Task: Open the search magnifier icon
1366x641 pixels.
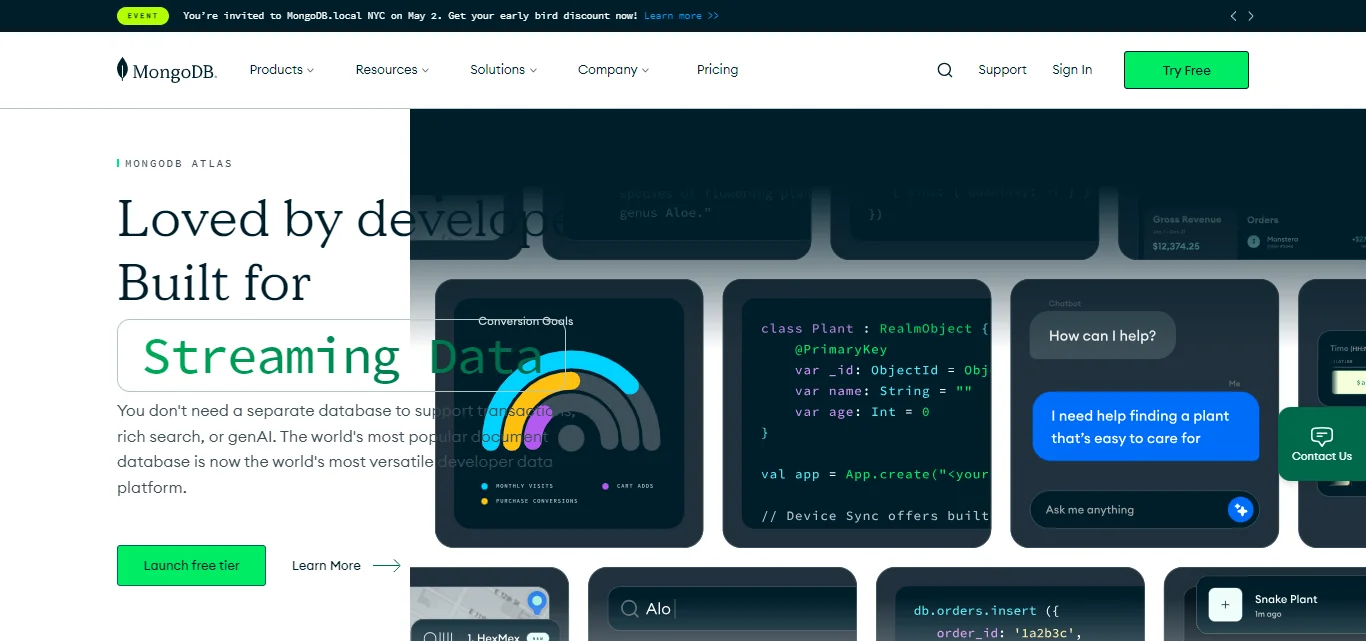Action: point(945,70)
